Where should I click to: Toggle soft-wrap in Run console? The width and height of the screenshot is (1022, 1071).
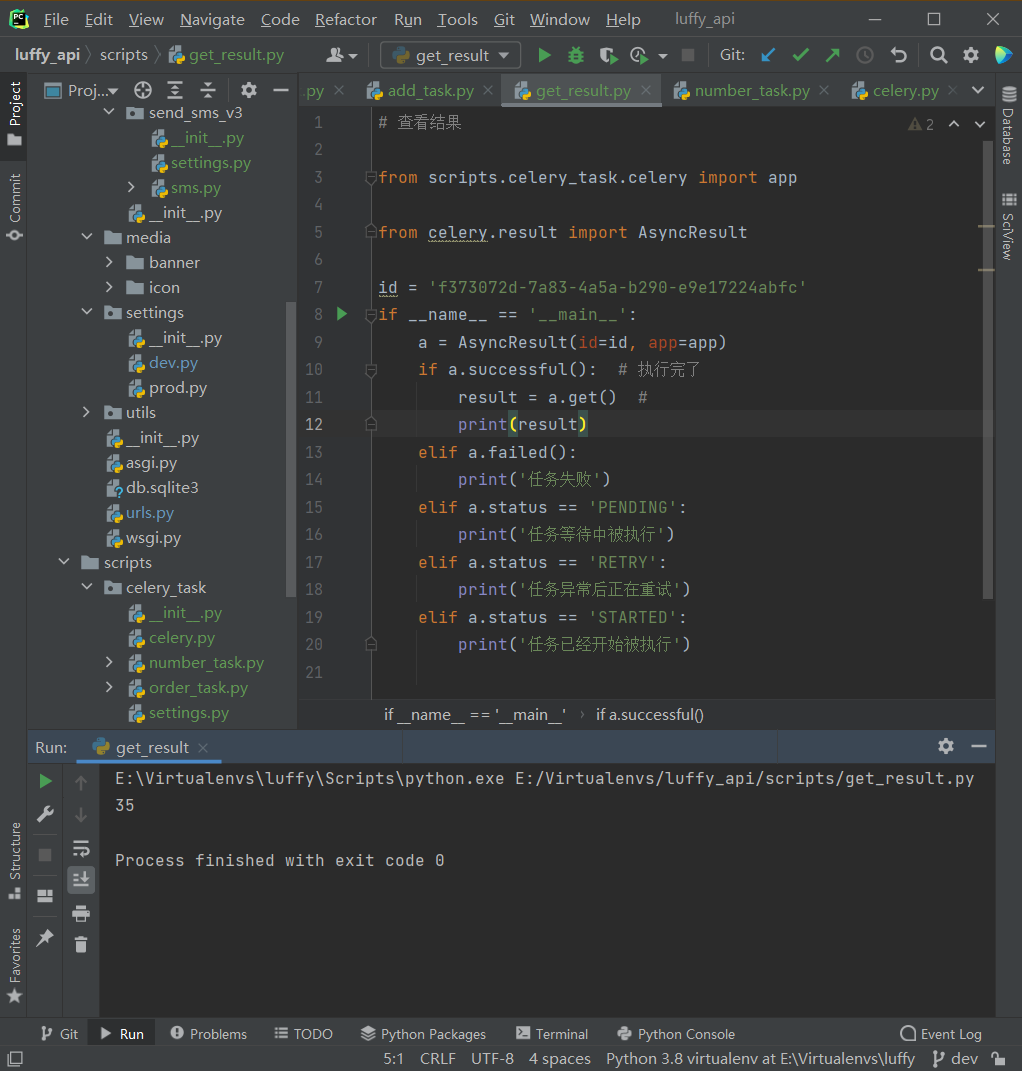(x=81, y=848)
